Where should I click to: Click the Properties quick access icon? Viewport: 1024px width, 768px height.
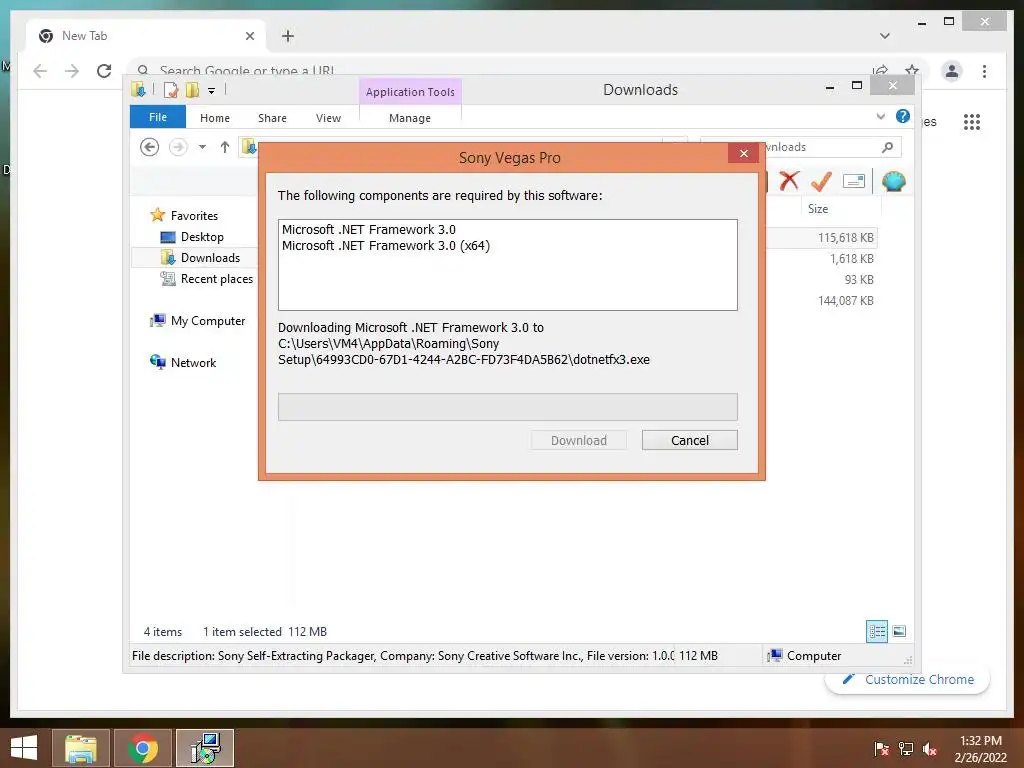click(x=170, y=89)
